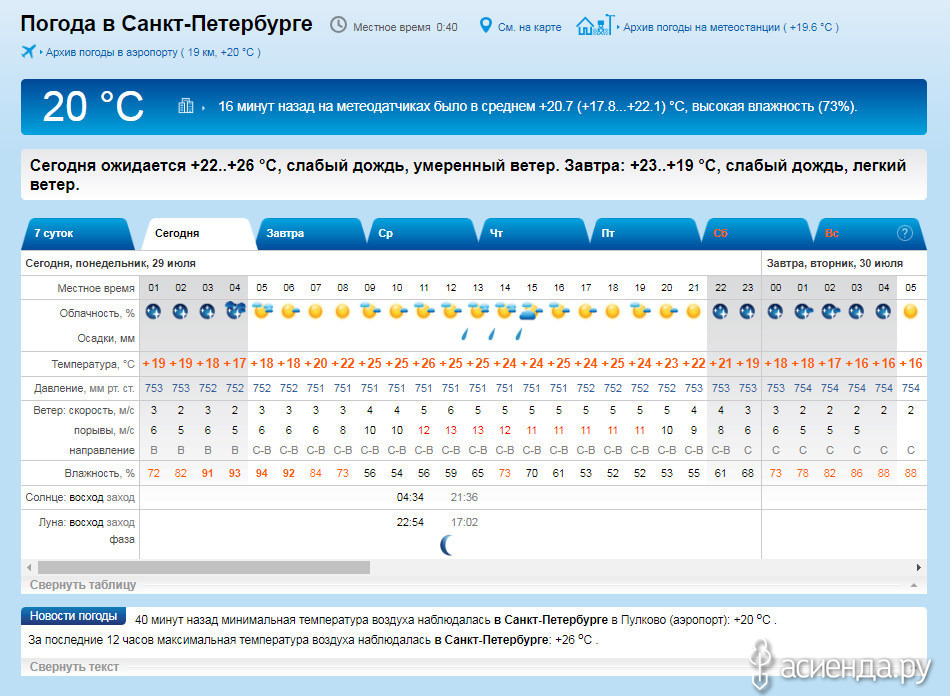Screen dimensions: 950x696
Task: Open the Вс forecast tab
Action: [869, 234]
